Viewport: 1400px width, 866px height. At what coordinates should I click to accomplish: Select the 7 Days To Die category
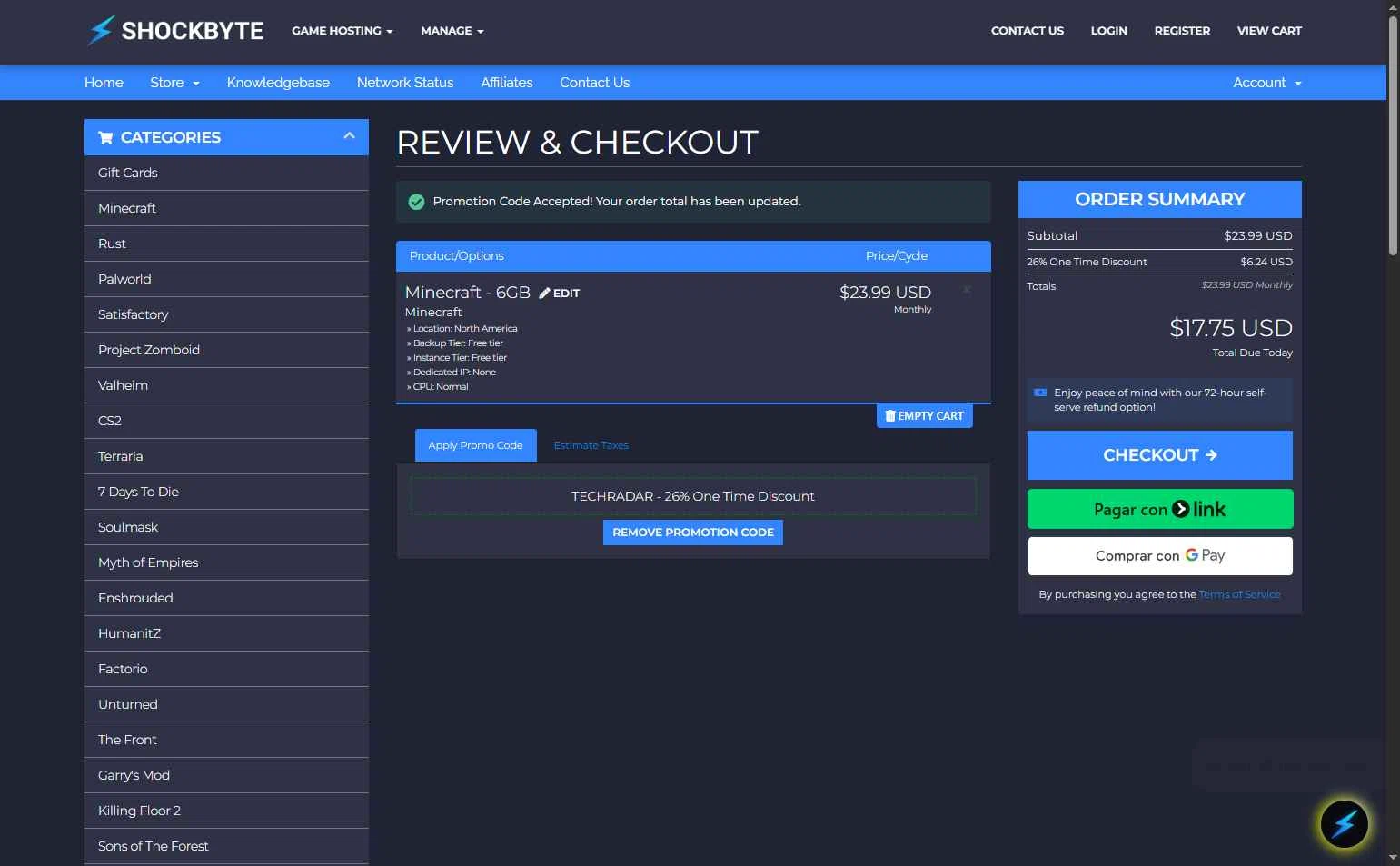pos(226,492)
